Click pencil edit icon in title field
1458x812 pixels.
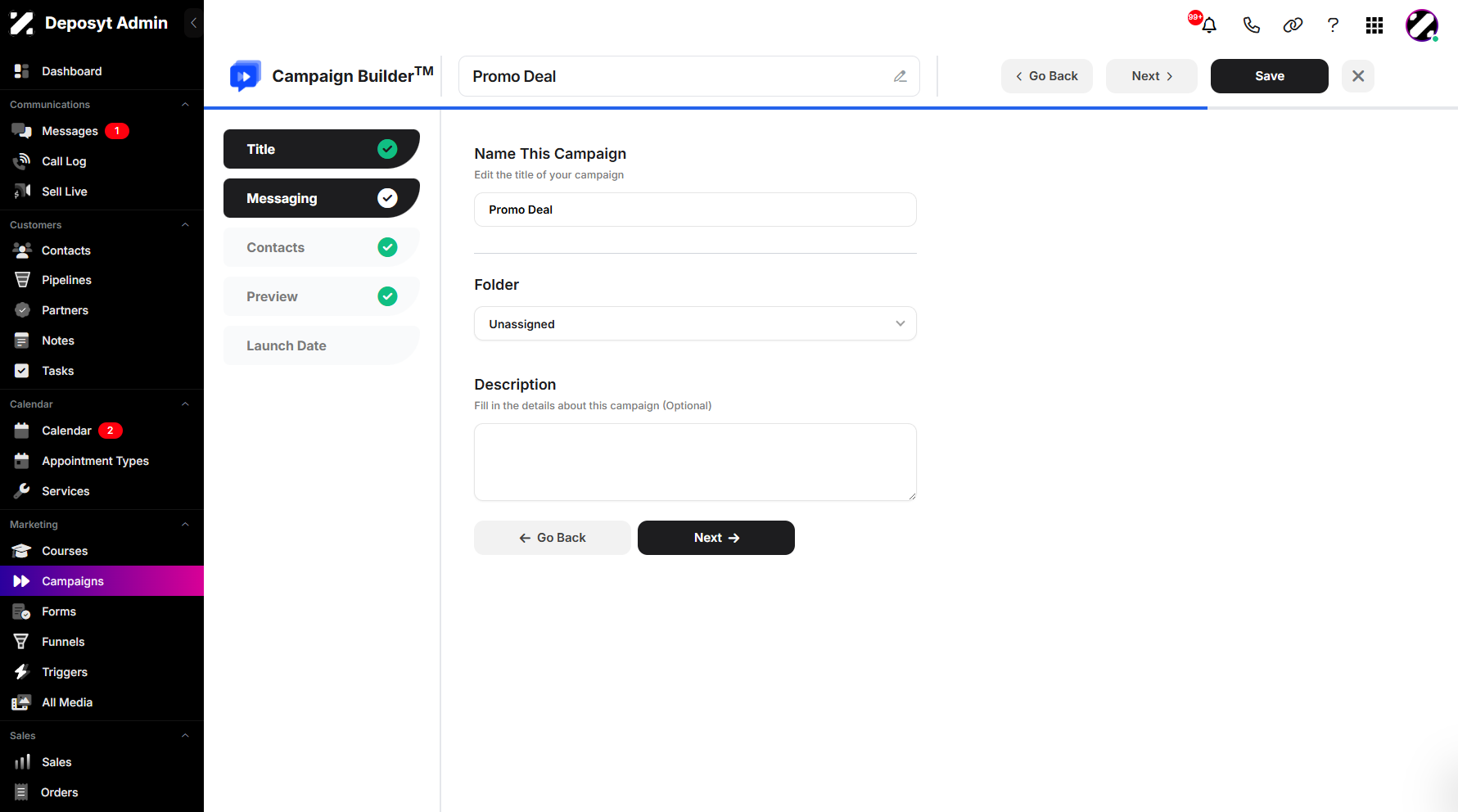coord(900,76)
